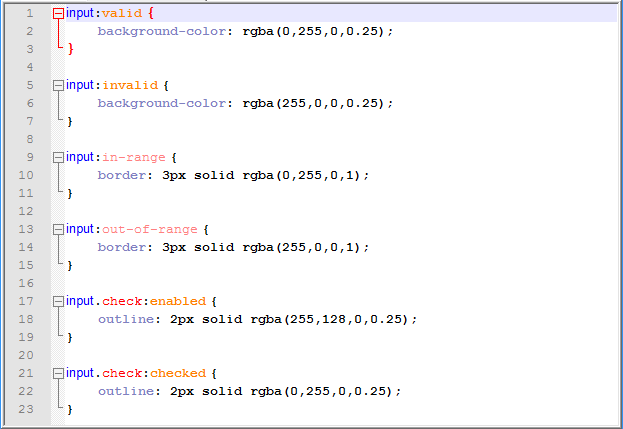623x429 pixels.
Task: Collapse the input.check:checked fold marker
Action: (x=58, y=373)
